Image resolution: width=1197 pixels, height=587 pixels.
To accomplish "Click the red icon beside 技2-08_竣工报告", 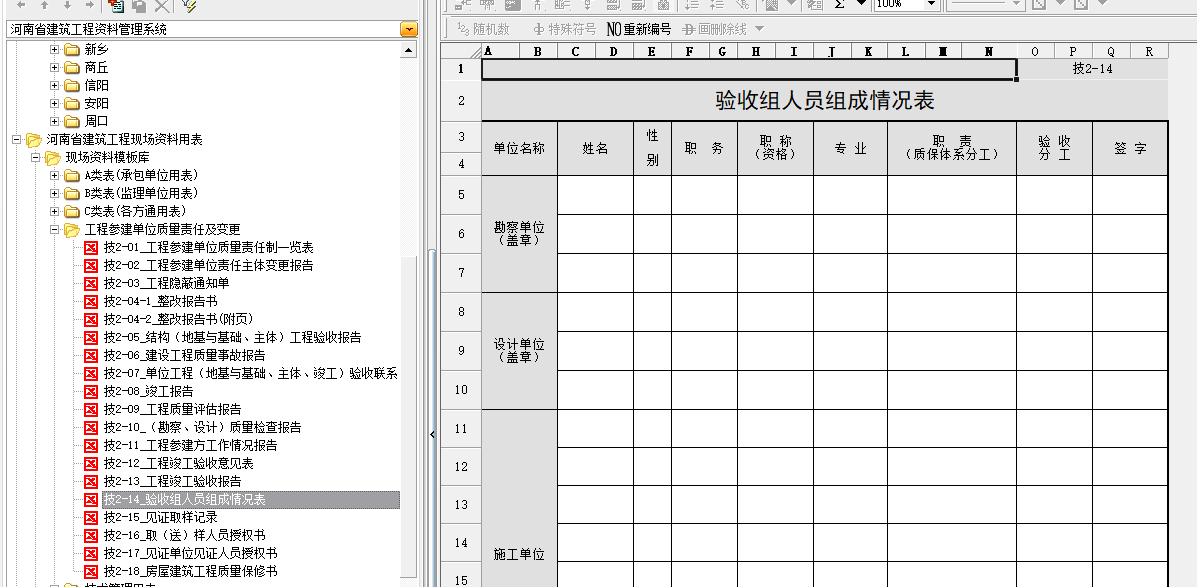I will pos(91,391).
